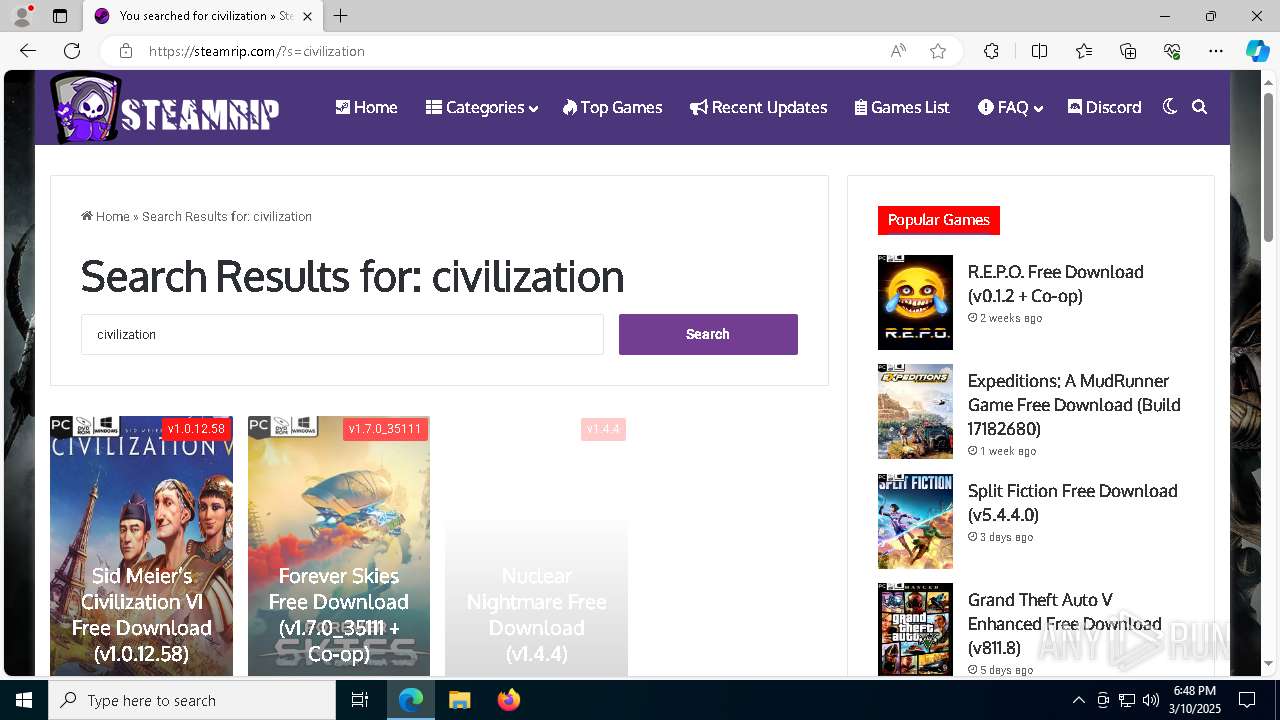The width and height of the screenshot is (1280, 720).
Task: Open Copilot sidebar
Action: click(x=1257, y=51)
